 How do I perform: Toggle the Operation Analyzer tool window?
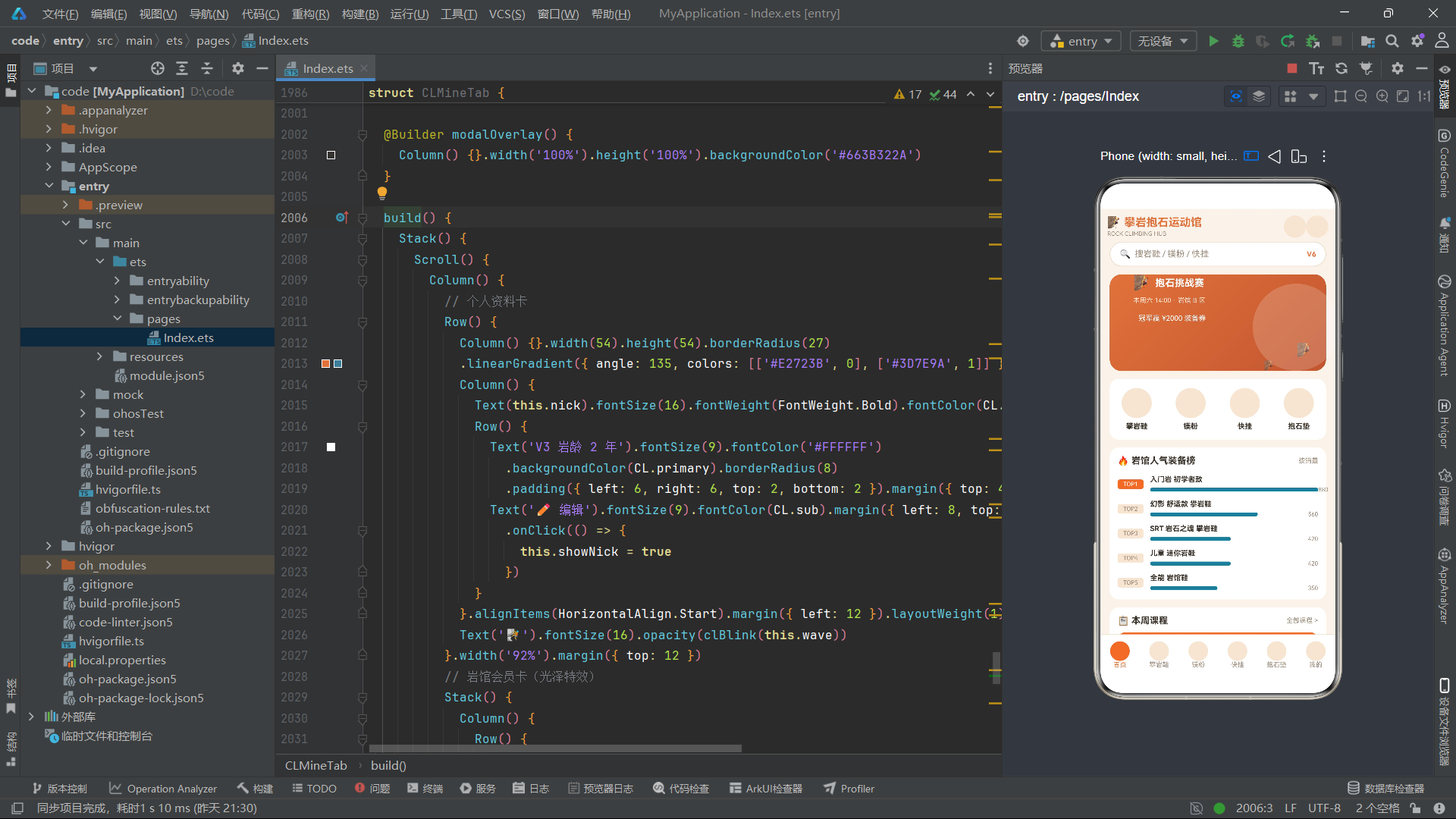click(x=163, y=789)
